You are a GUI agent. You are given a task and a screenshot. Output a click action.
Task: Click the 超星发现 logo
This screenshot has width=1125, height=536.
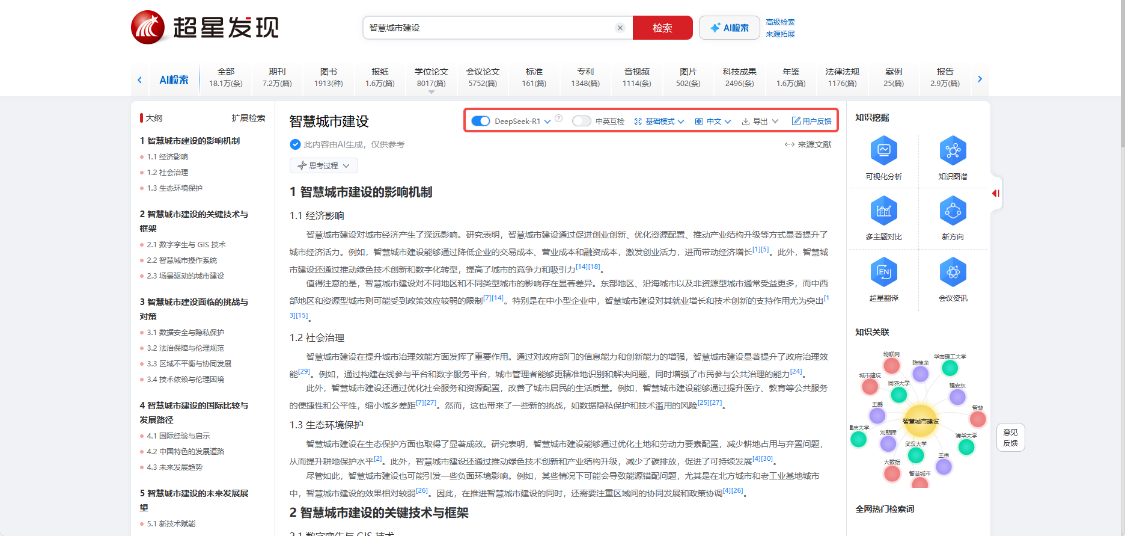tap(205, 28)
